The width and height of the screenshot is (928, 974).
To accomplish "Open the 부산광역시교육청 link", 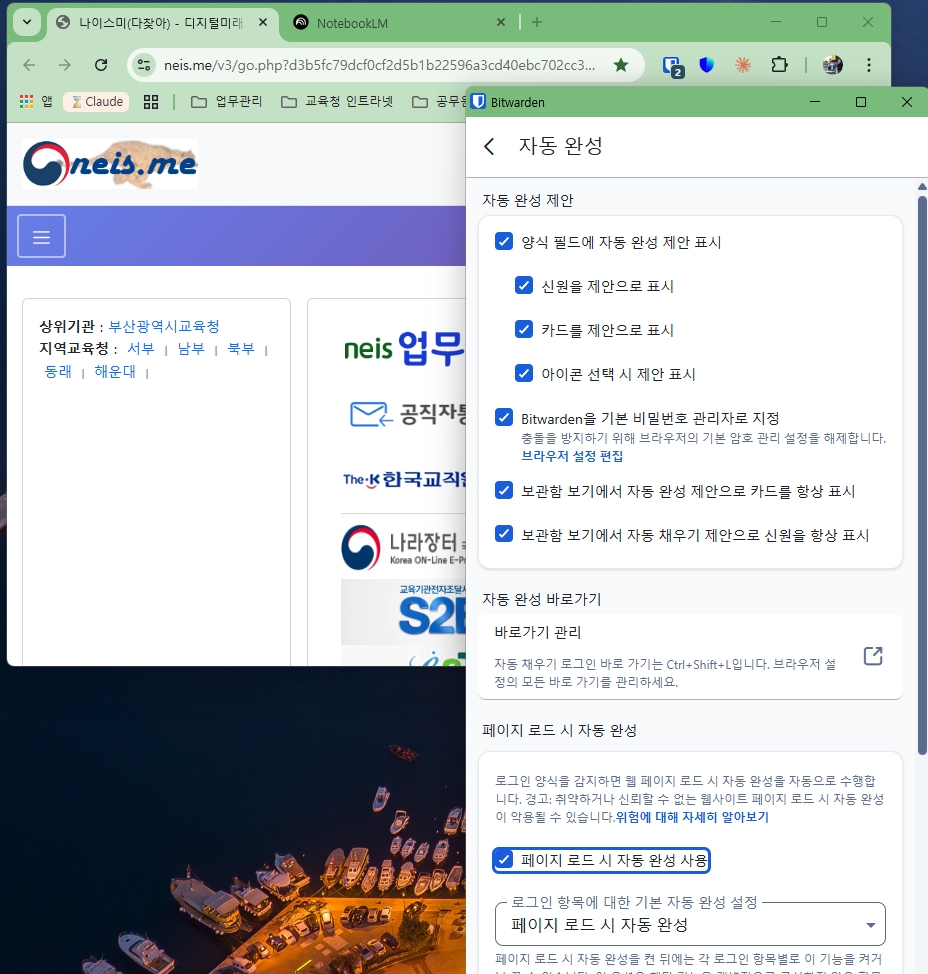I will pyautogui.click(x=164, y=327).
